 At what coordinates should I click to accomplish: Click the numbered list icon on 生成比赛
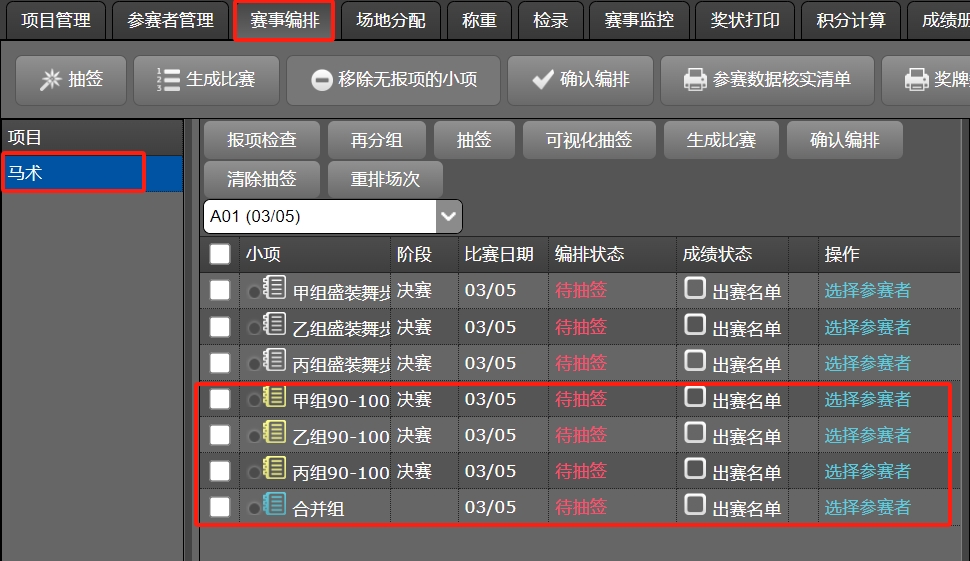pyautogui.click(x=168, y=80)
